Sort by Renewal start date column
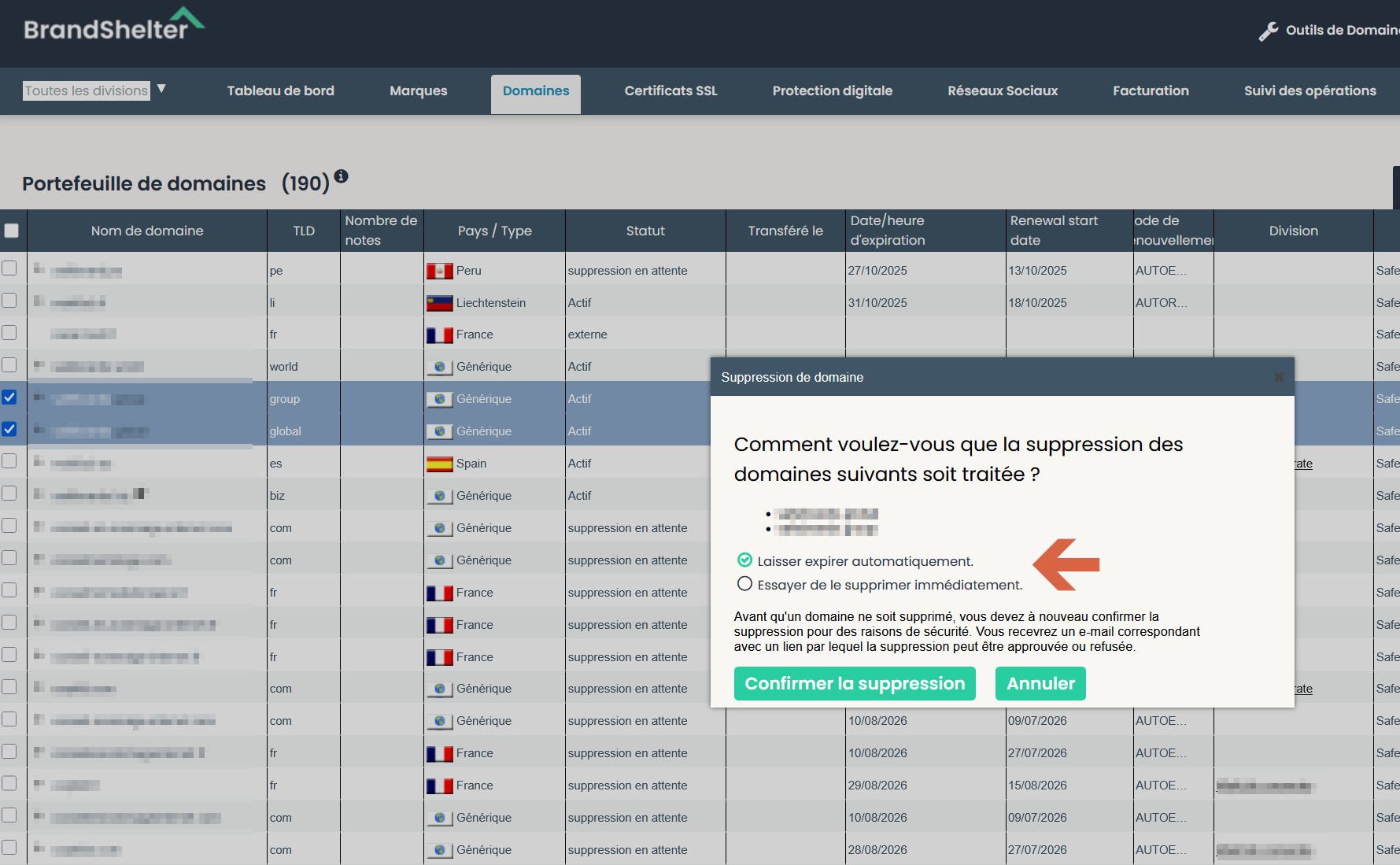This screenshot has width=1400, height=865. click(x=1069, y=231)
